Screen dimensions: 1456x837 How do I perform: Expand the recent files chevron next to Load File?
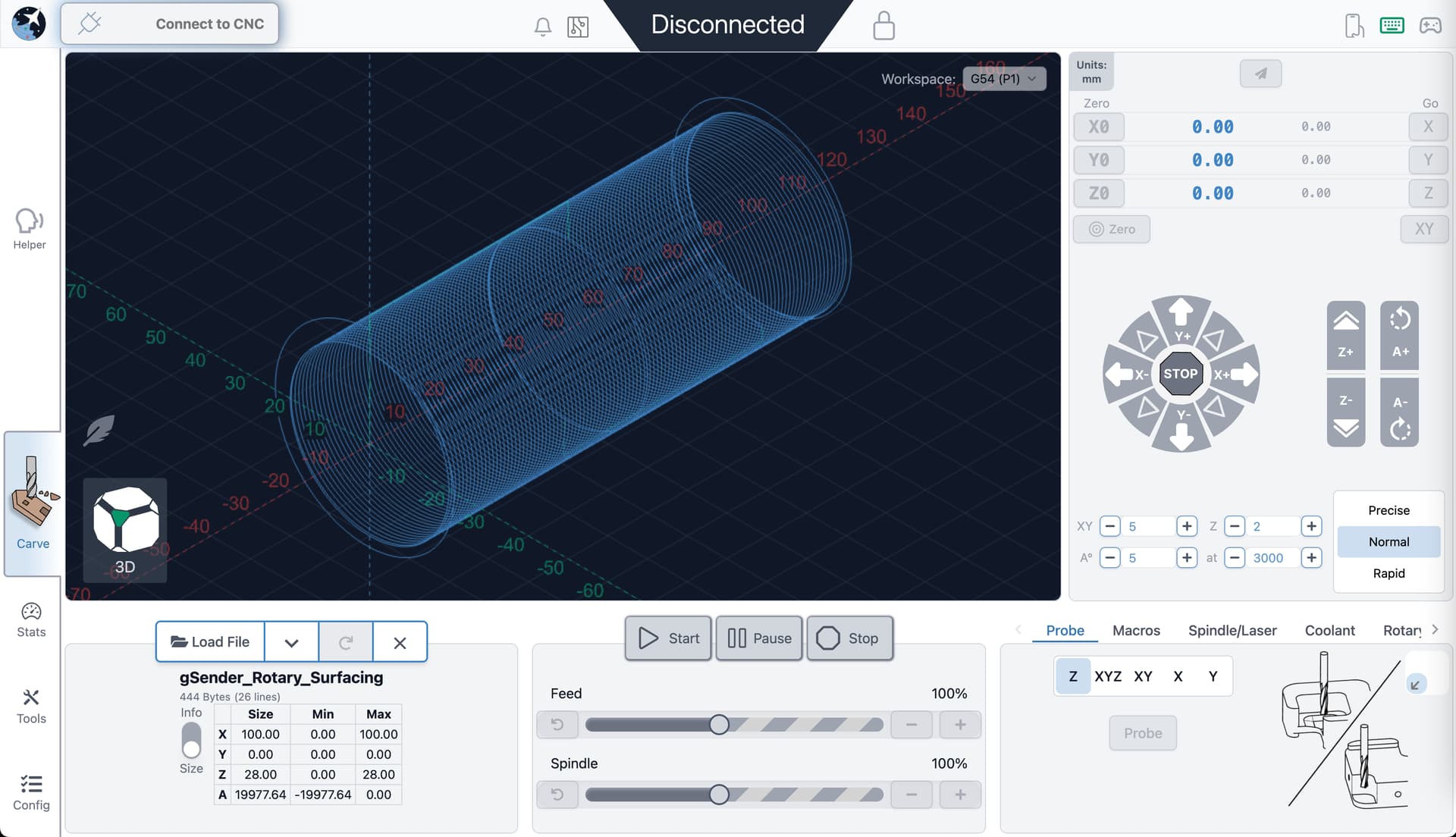291,642
